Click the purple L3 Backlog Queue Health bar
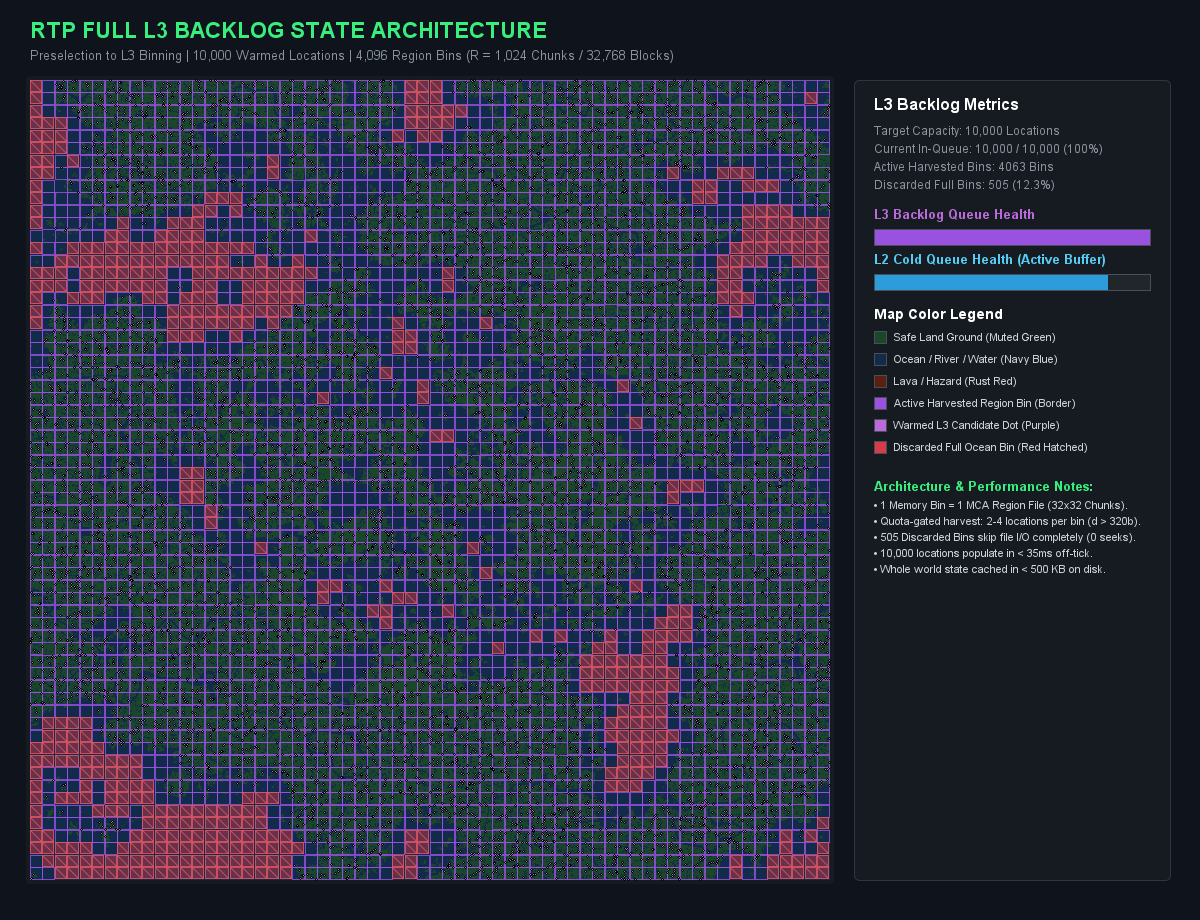Screen dimensions: 1200x920 [x=1012, y=237]
